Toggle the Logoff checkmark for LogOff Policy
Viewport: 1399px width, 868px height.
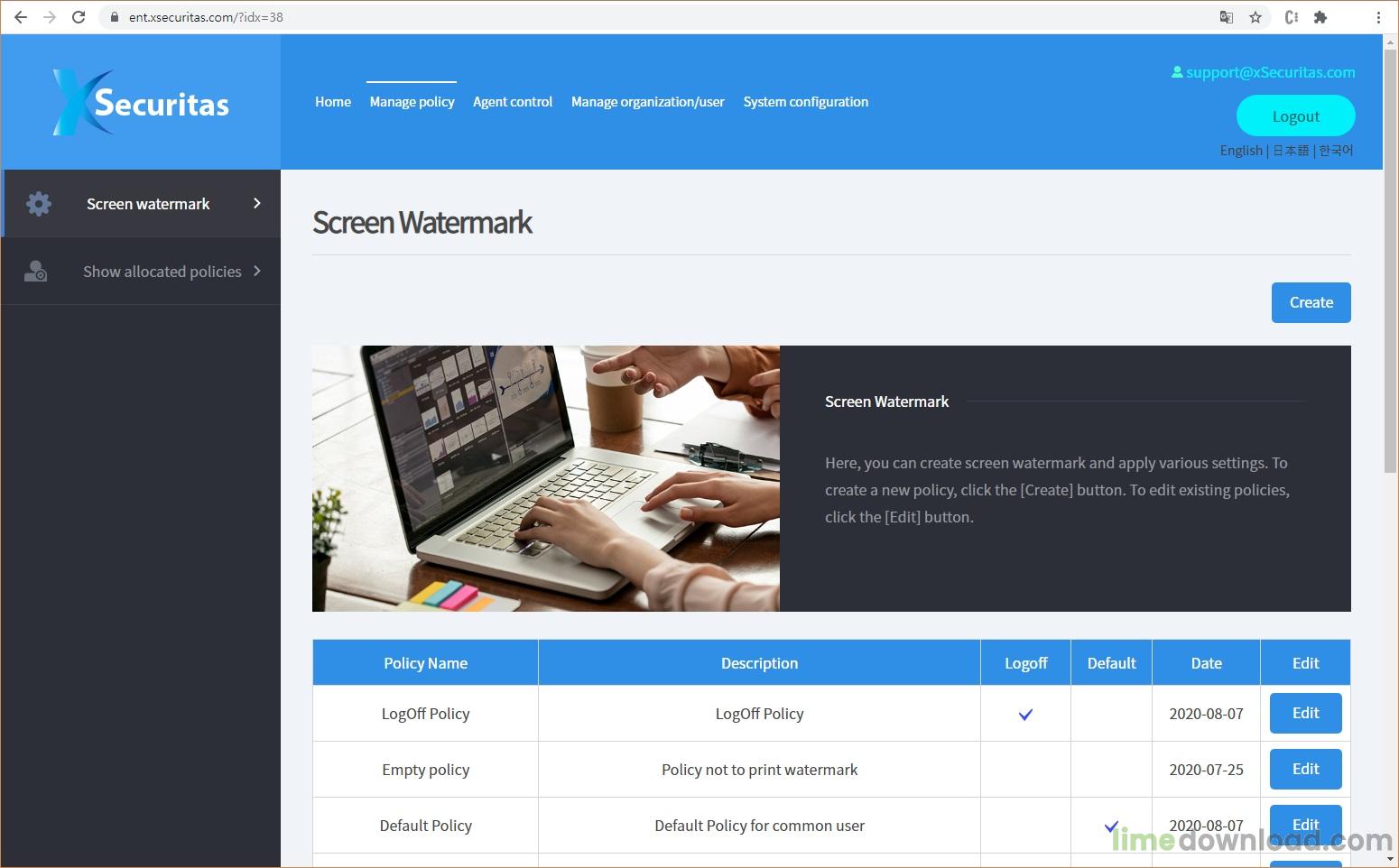point(1024,714)
